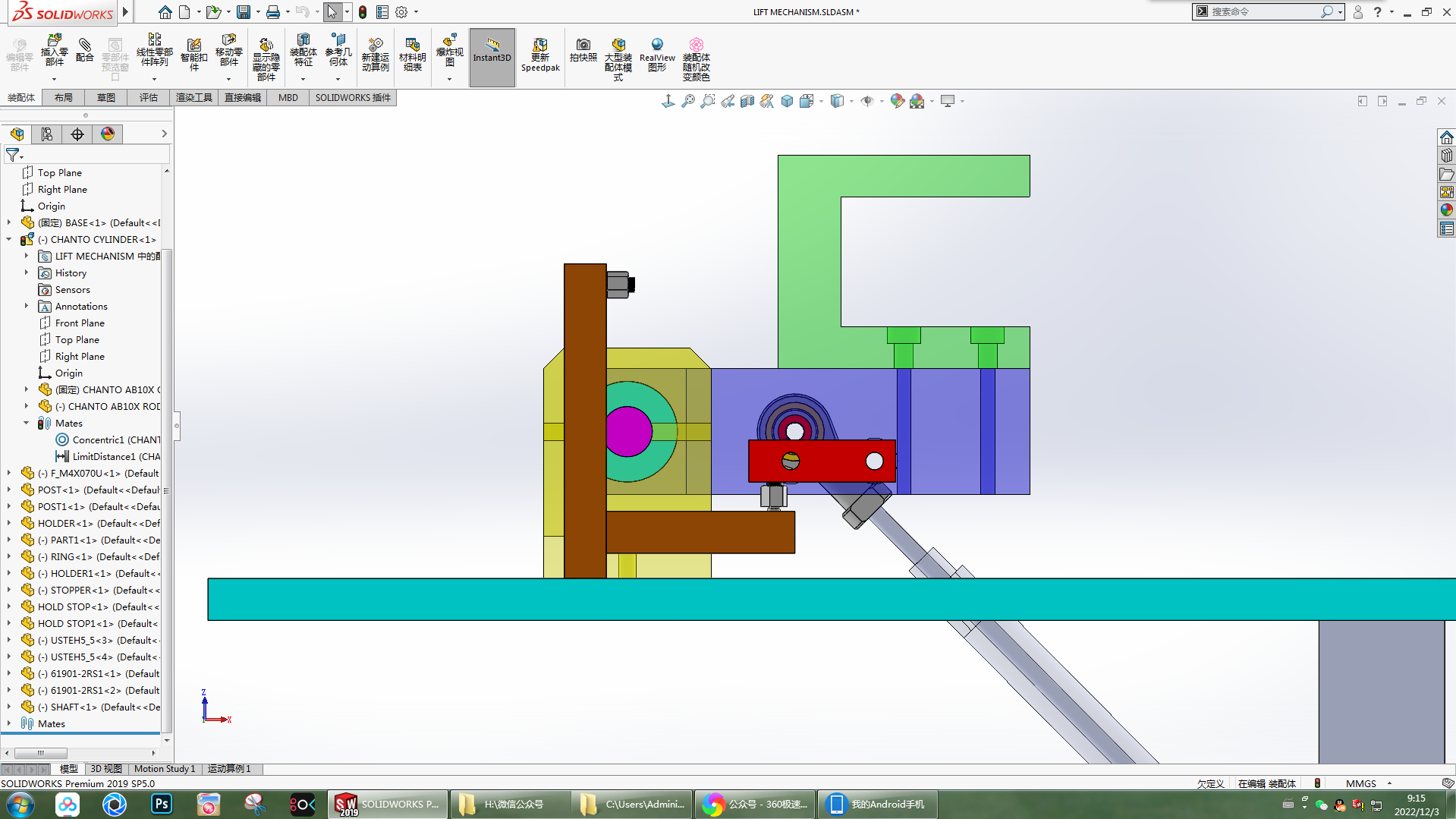1456x819 pixels.
Task: Expand the History folder
Action: (x=27, y=272)
